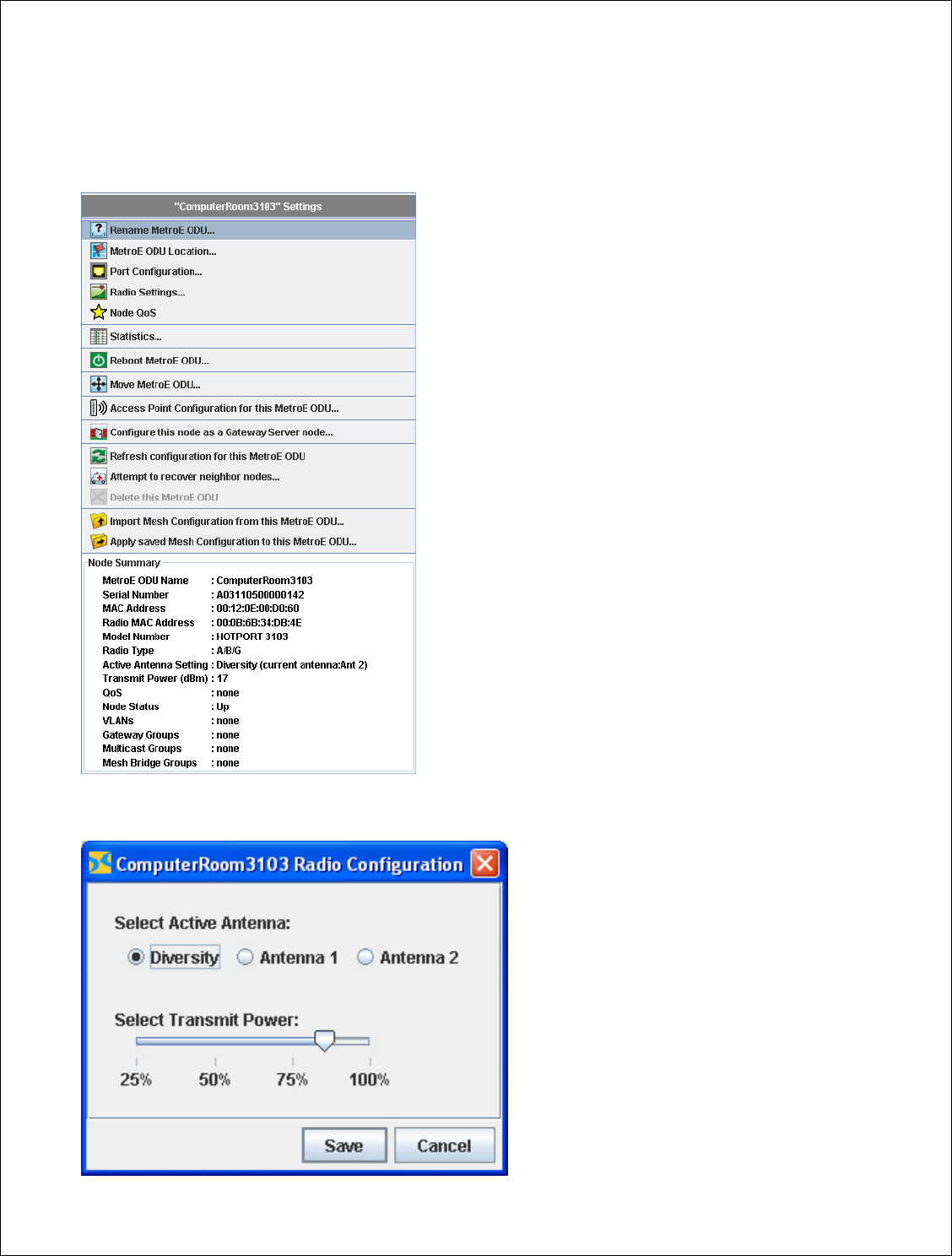Click the Radio Type value A/B/G
This screenshot has width=952, height=1256.
(x=229, y=651)
